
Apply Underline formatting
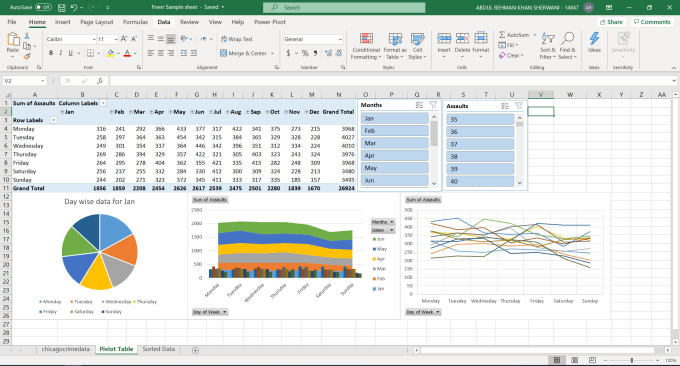(x=70, y=53)
